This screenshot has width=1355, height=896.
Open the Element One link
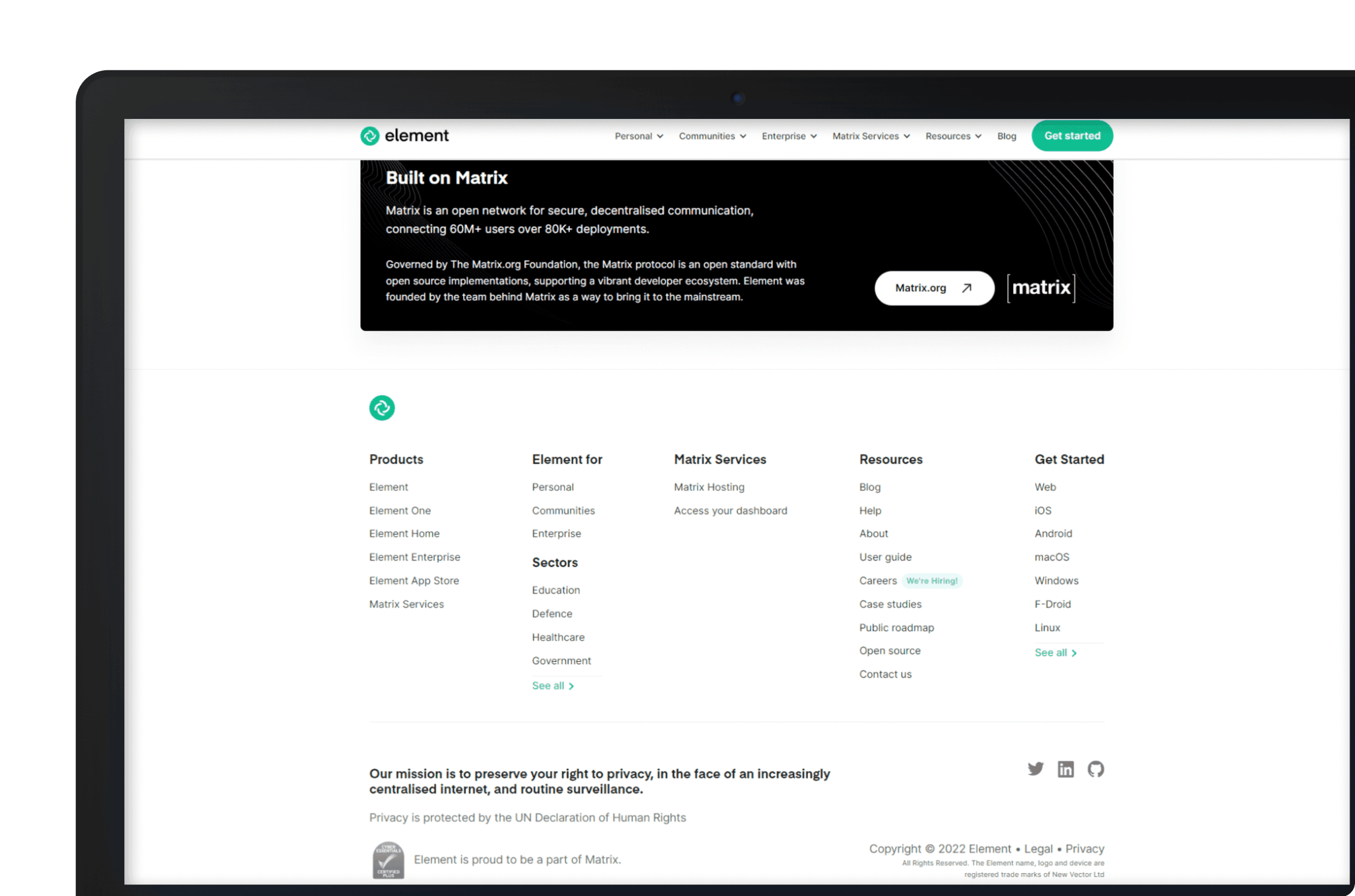(400, 510)
